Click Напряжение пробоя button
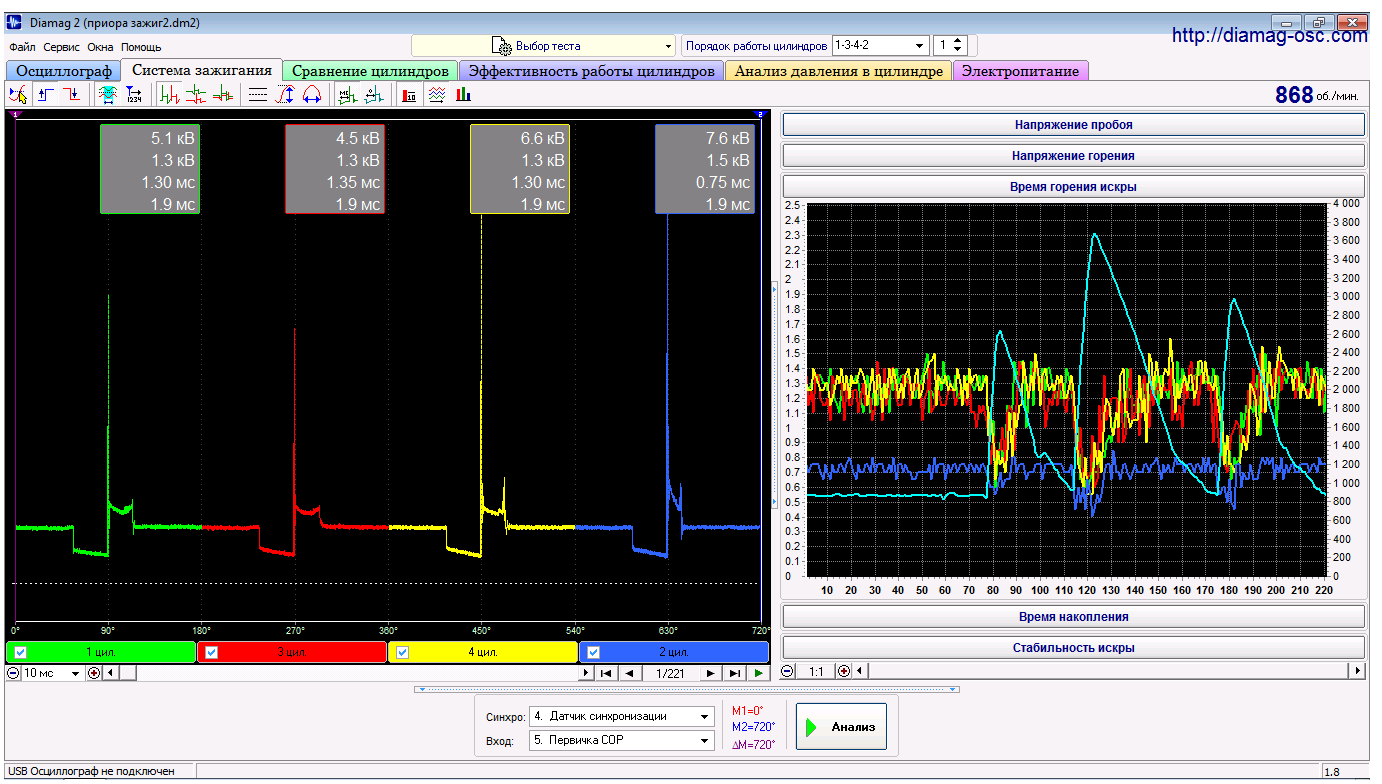The image size is (1382, 784). (x=1073, y=125)
